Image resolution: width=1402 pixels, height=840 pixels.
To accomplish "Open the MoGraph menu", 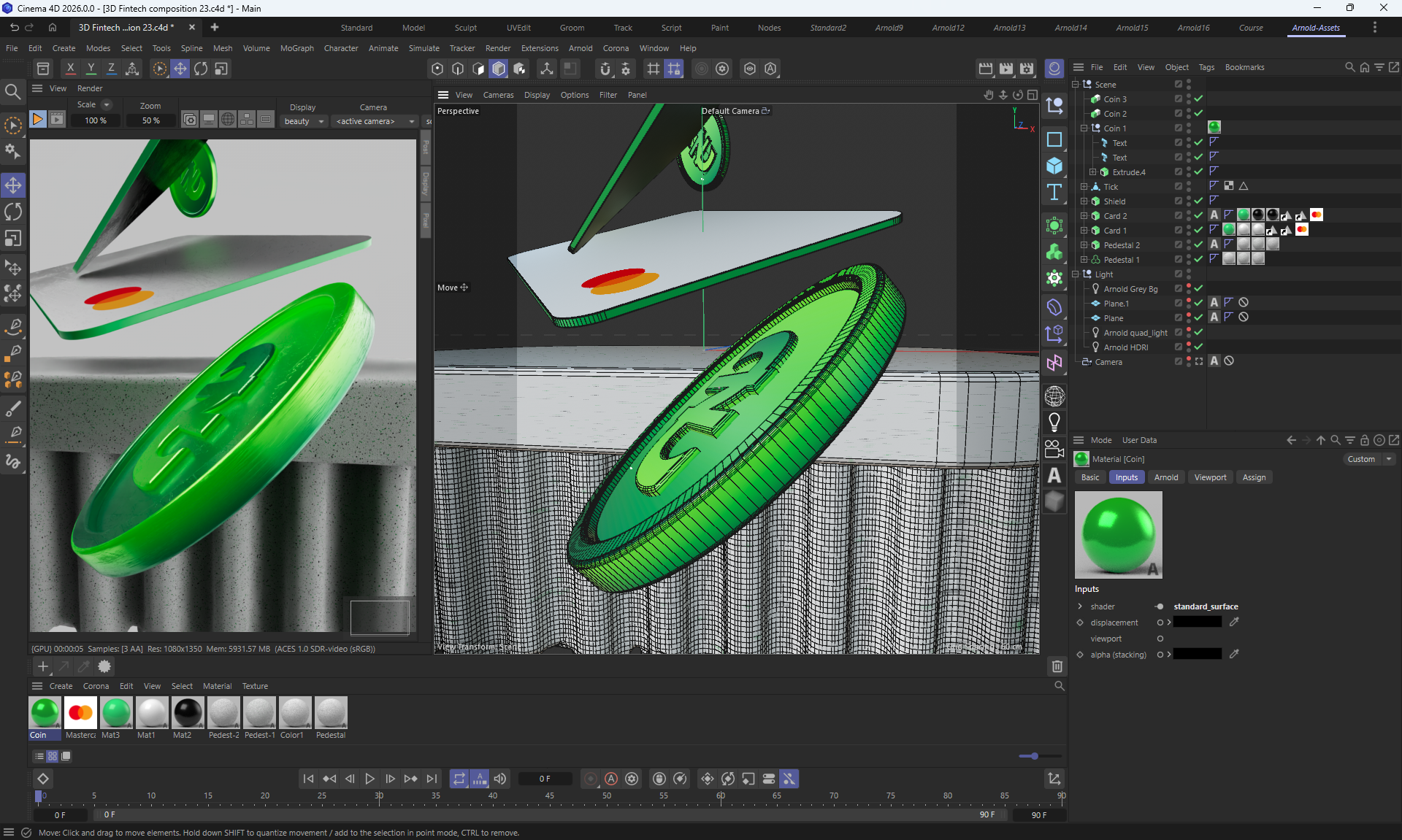I will [x=296, y=48].
